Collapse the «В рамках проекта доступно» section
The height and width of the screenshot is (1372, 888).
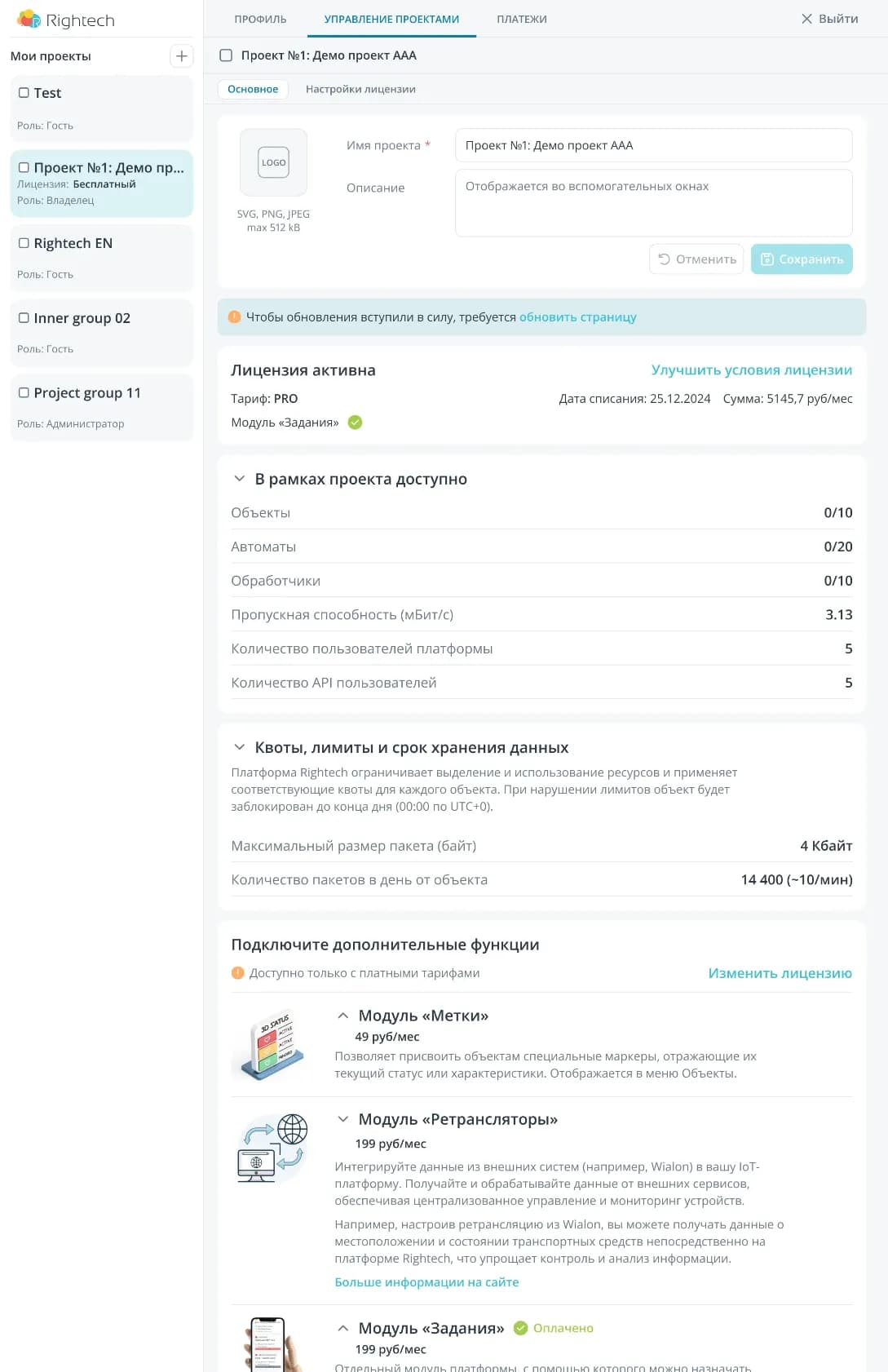pos(240,479)
